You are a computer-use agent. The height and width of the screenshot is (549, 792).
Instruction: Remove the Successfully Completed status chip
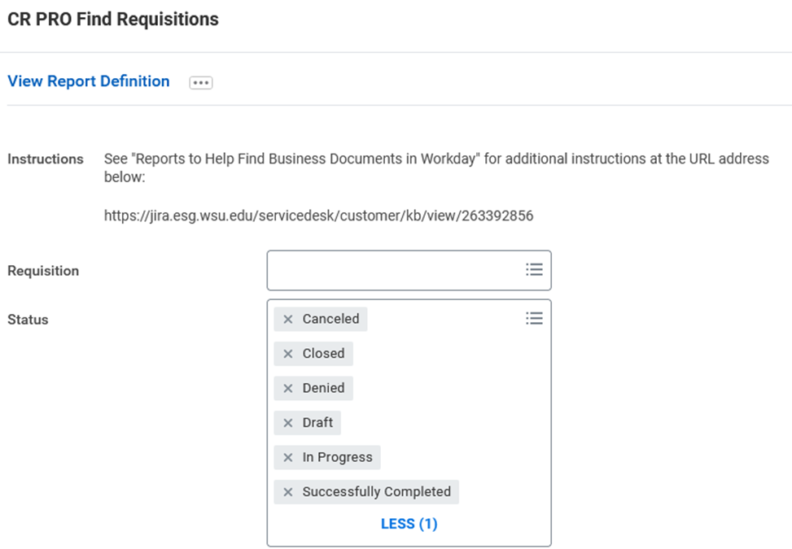click(288, 492)
